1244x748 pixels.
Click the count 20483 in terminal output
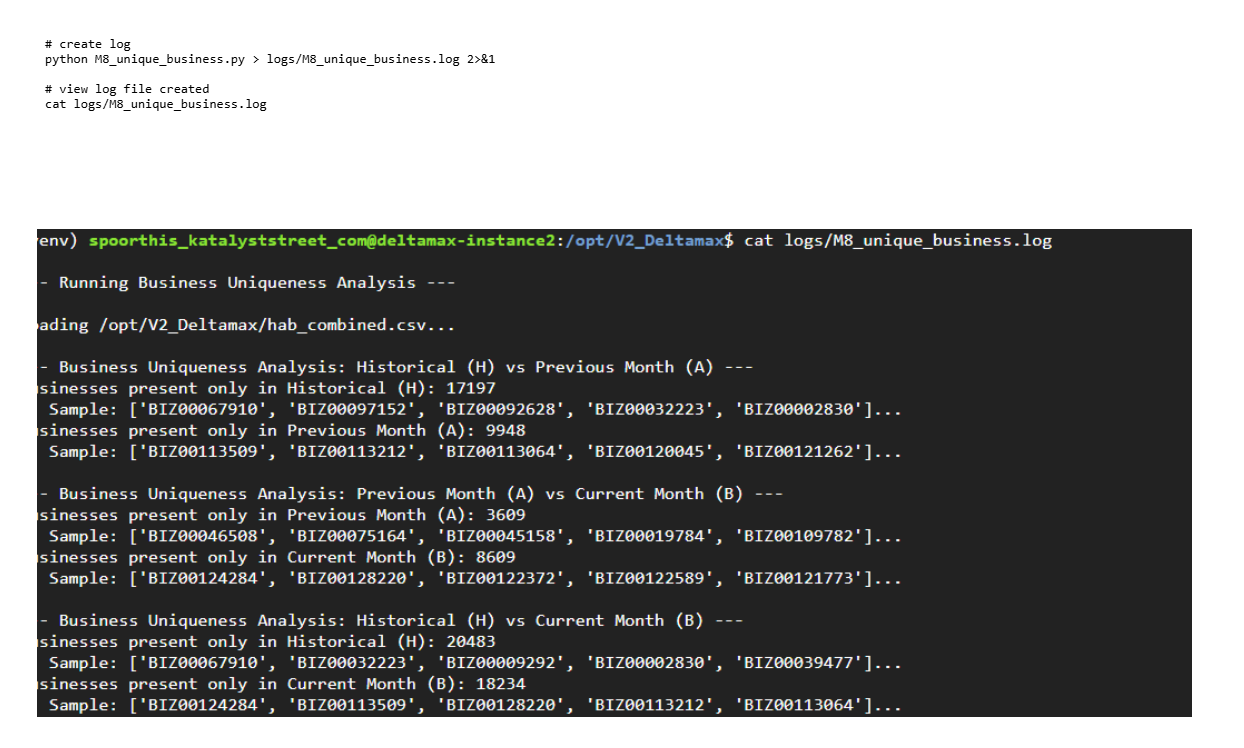(x=470, y=641)
